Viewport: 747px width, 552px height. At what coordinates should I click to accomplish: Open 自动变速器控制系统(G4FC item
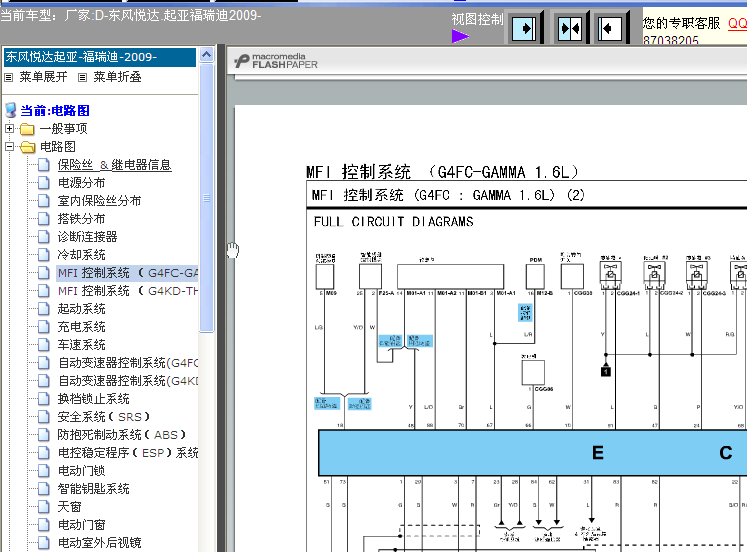coord(128,363)
